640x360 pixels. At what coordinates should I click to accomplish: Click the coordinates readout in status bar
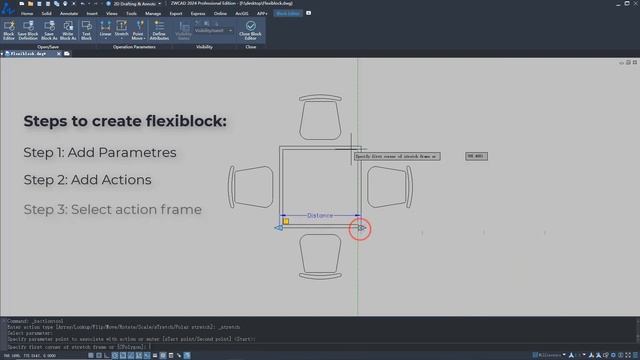[30, 356]
